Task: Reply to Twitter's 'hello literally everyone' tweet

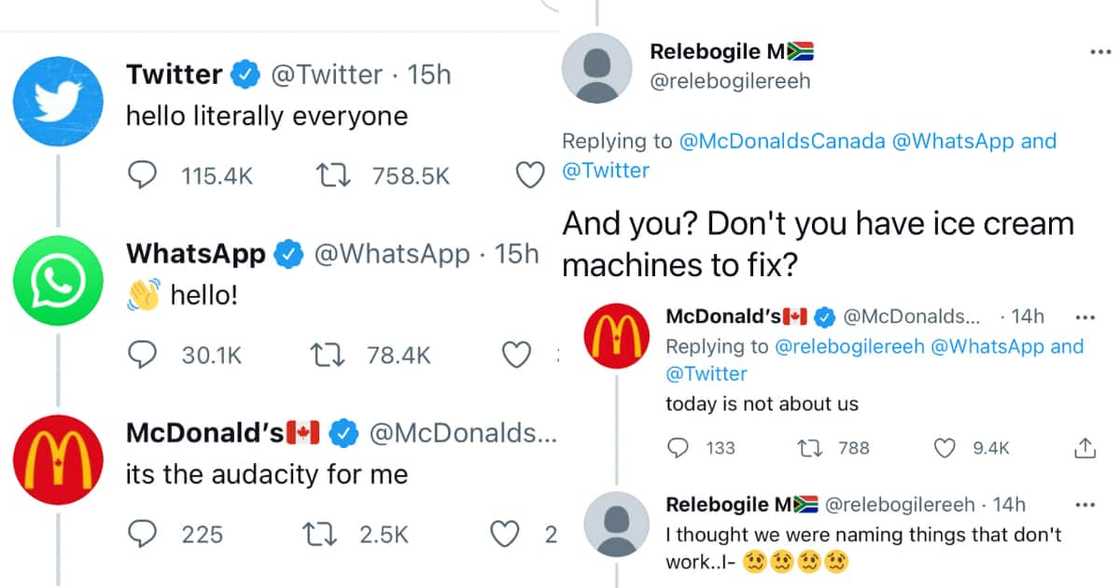Action: click(140, 176)
